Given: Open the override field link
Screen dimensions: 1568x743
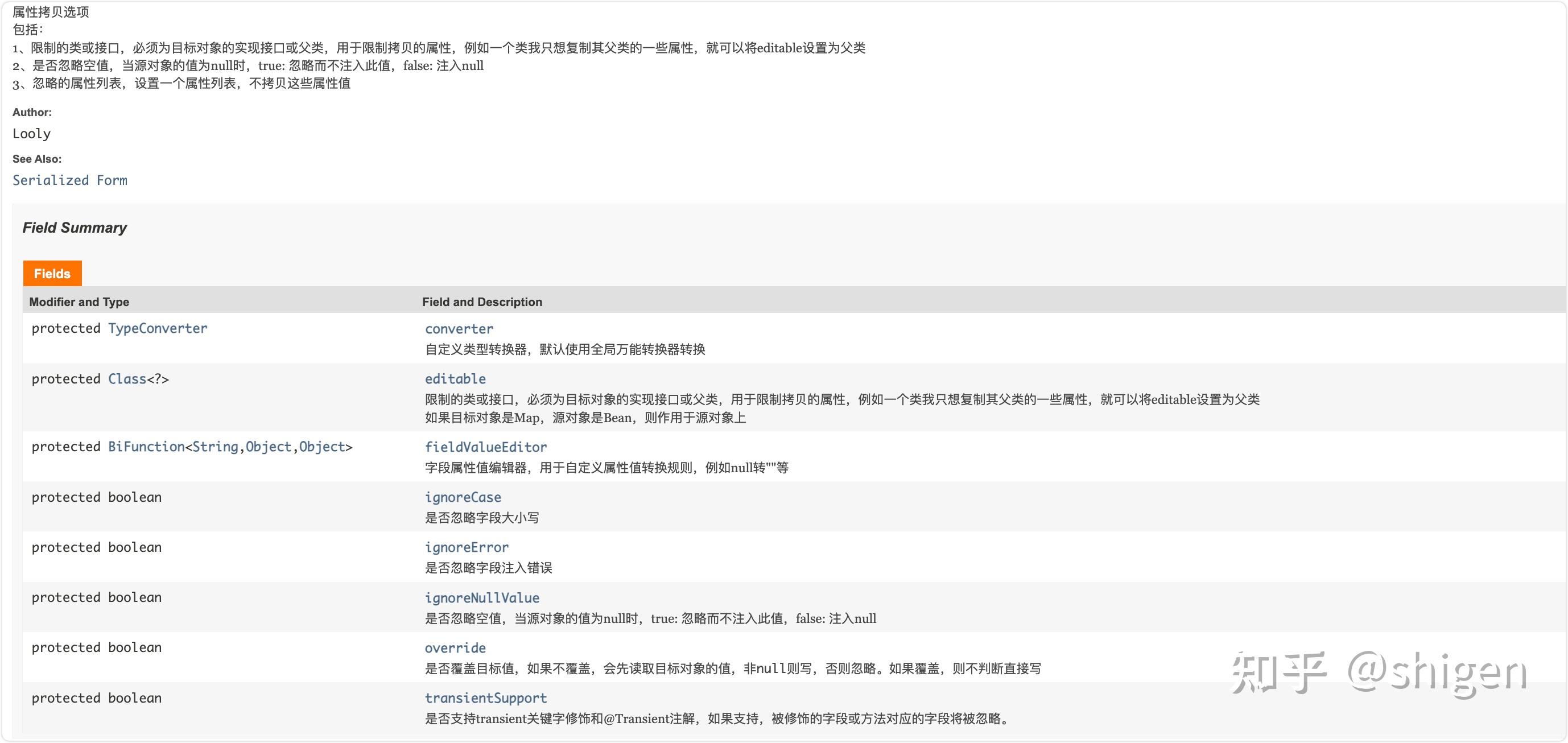Looking at the screenshot, I should point(455,647).
